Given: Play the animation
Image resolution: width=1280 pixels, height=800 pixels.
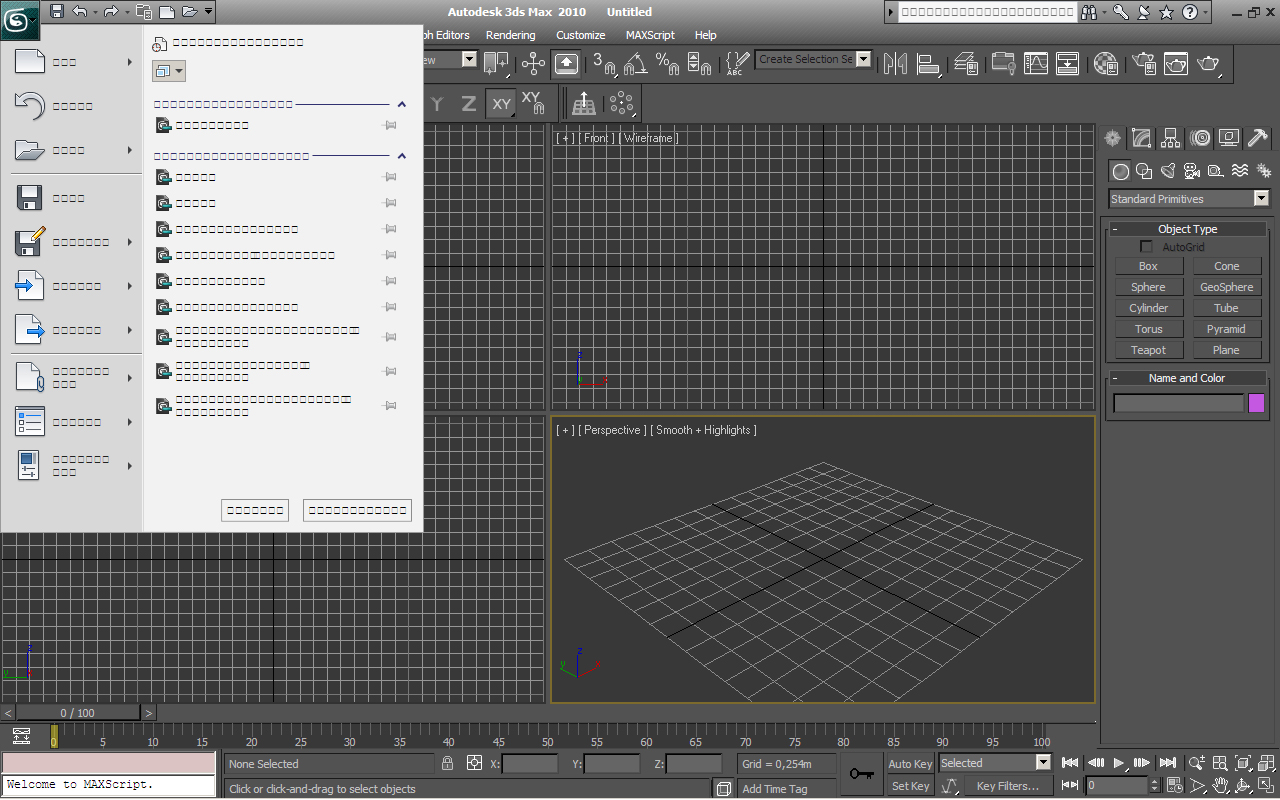Looking at the screenshot, I should (x=1119, y=764).
